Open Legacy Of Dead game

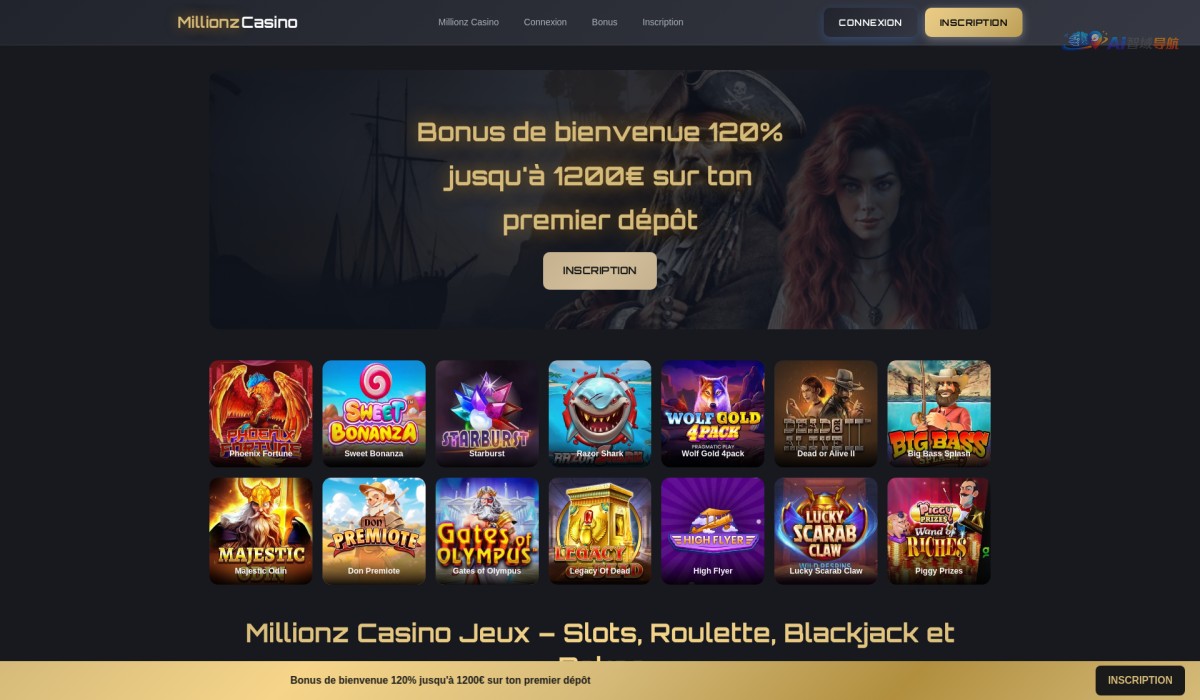600,531
